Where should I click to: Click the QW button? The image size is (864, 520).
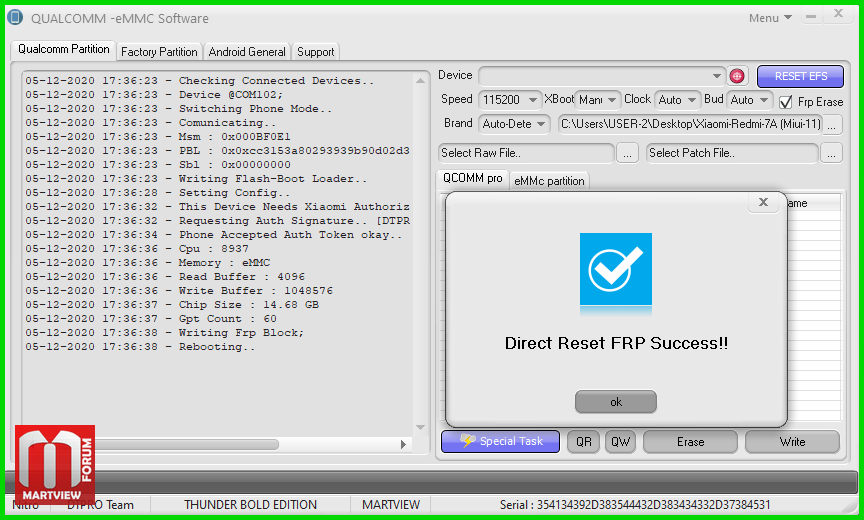click(620, 441)
